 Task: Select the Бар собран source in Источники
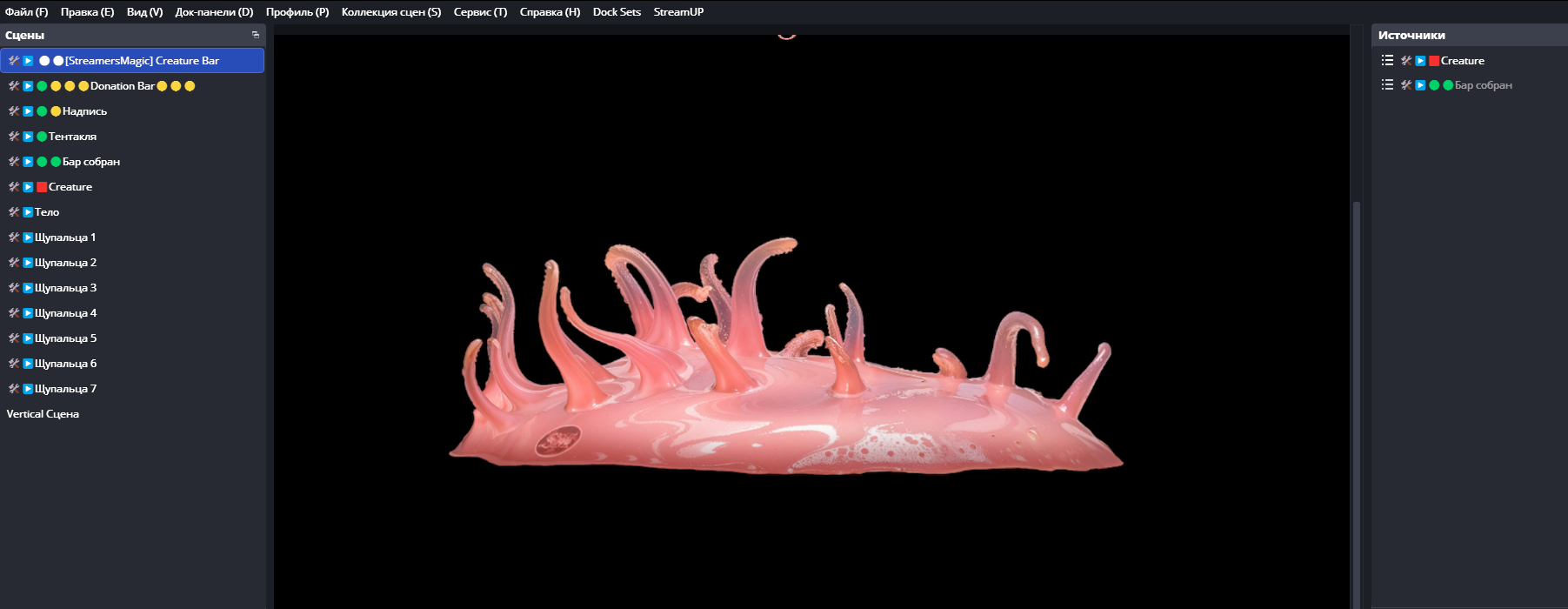(1483, 85)
